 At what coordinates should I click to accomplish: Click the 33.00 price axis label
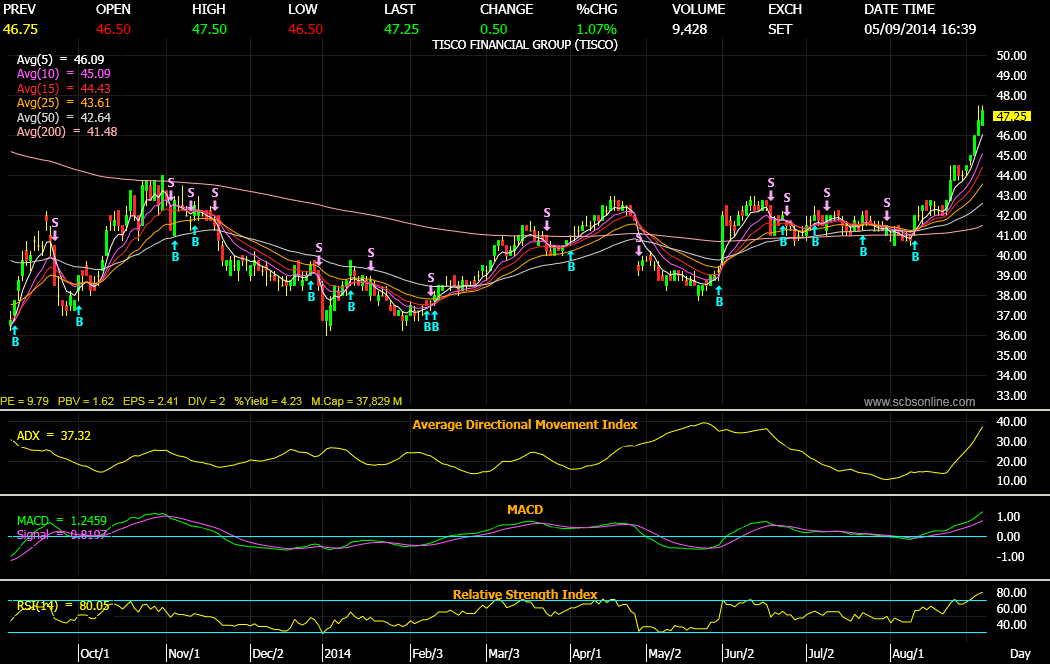pyautogui.click(x=1011, y=396)
